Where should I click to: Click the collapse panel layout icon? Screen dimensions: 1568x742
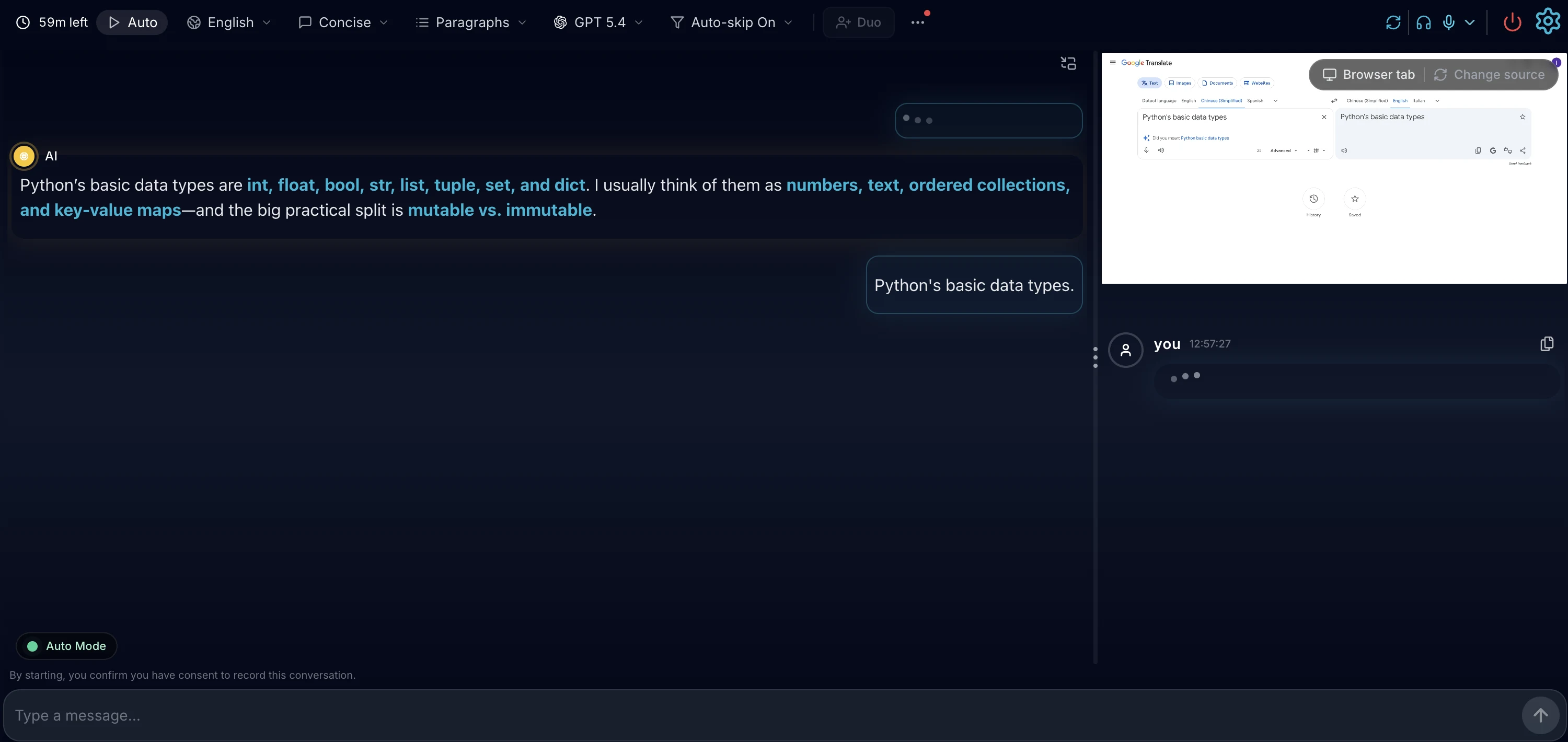pos(1068,63)
